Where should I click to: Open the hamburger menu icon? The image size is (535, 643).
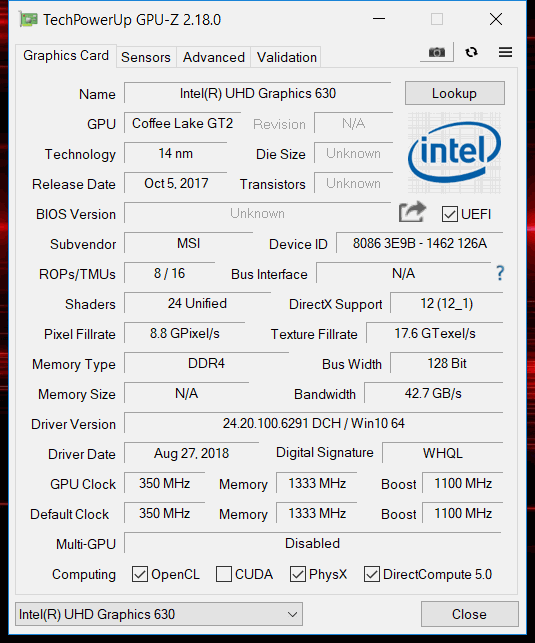[x=505, y=52]
